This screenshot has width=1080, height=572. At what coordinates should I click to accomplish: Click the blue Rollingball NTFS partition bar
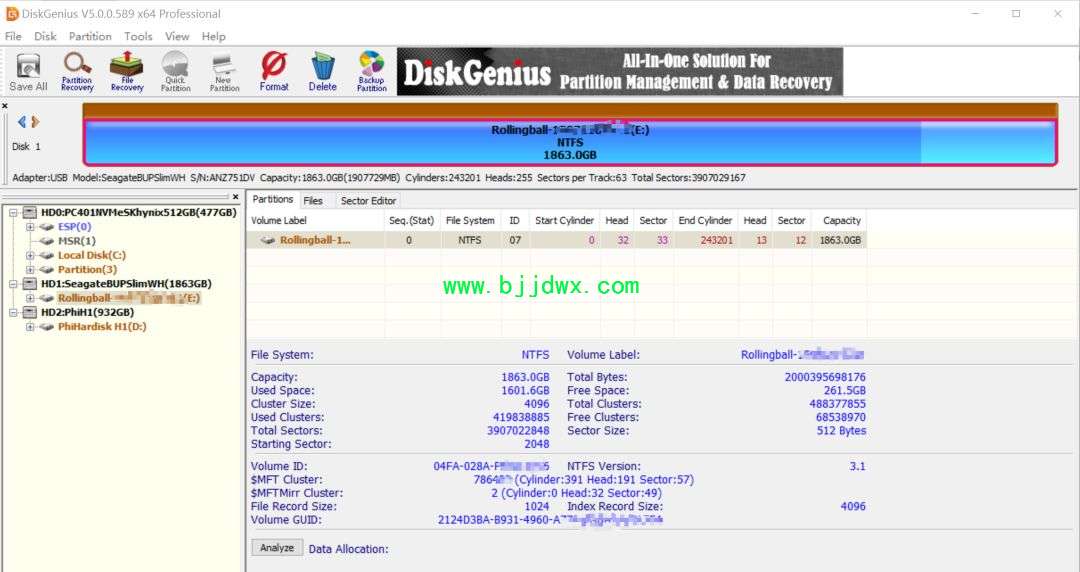[x=570, y=143]
